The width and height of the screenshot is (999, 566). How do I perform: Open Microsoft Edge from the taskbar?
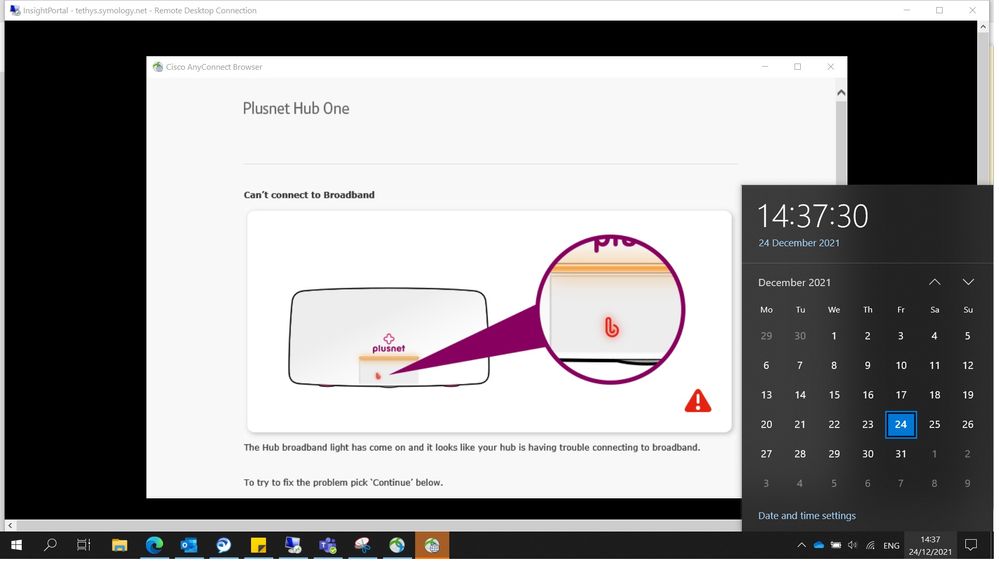(154, 545)
